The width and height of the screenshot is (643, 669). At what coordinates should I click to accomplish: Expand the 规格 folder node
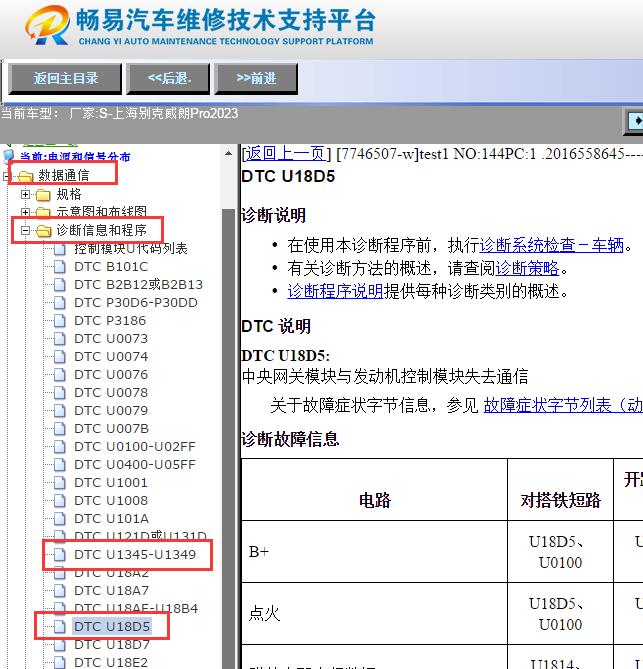coord(25,195)
